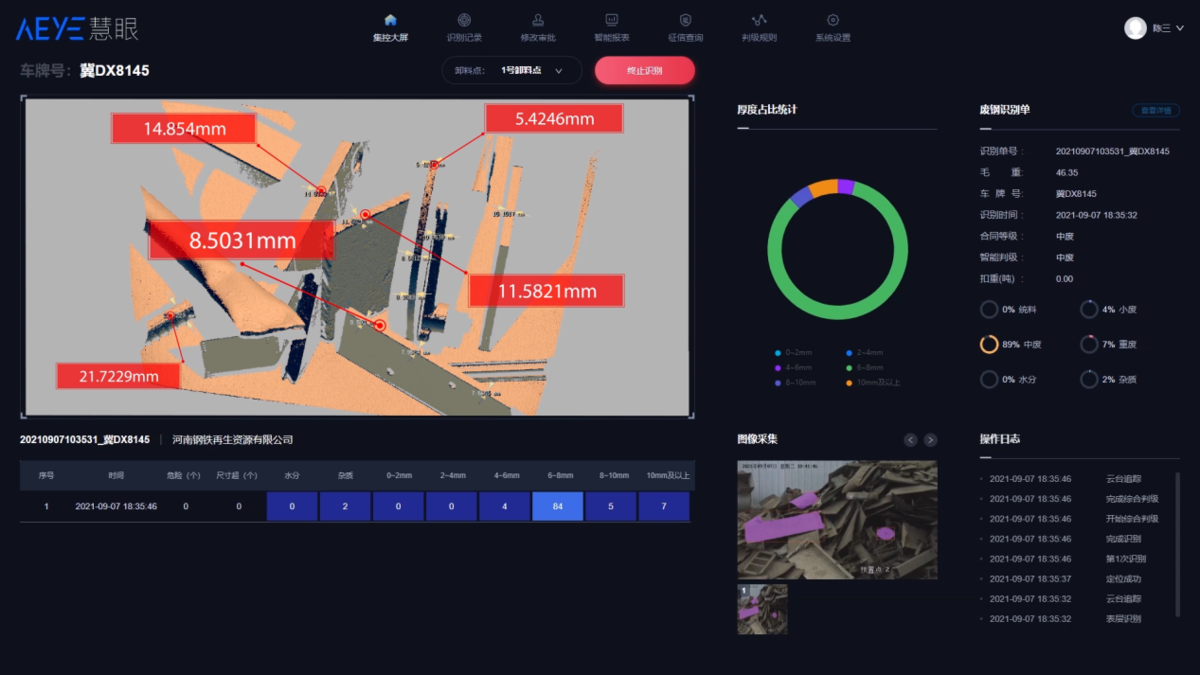Open 系统设置 system settings gear icon

pyautogui.click(x=833, y=20)
